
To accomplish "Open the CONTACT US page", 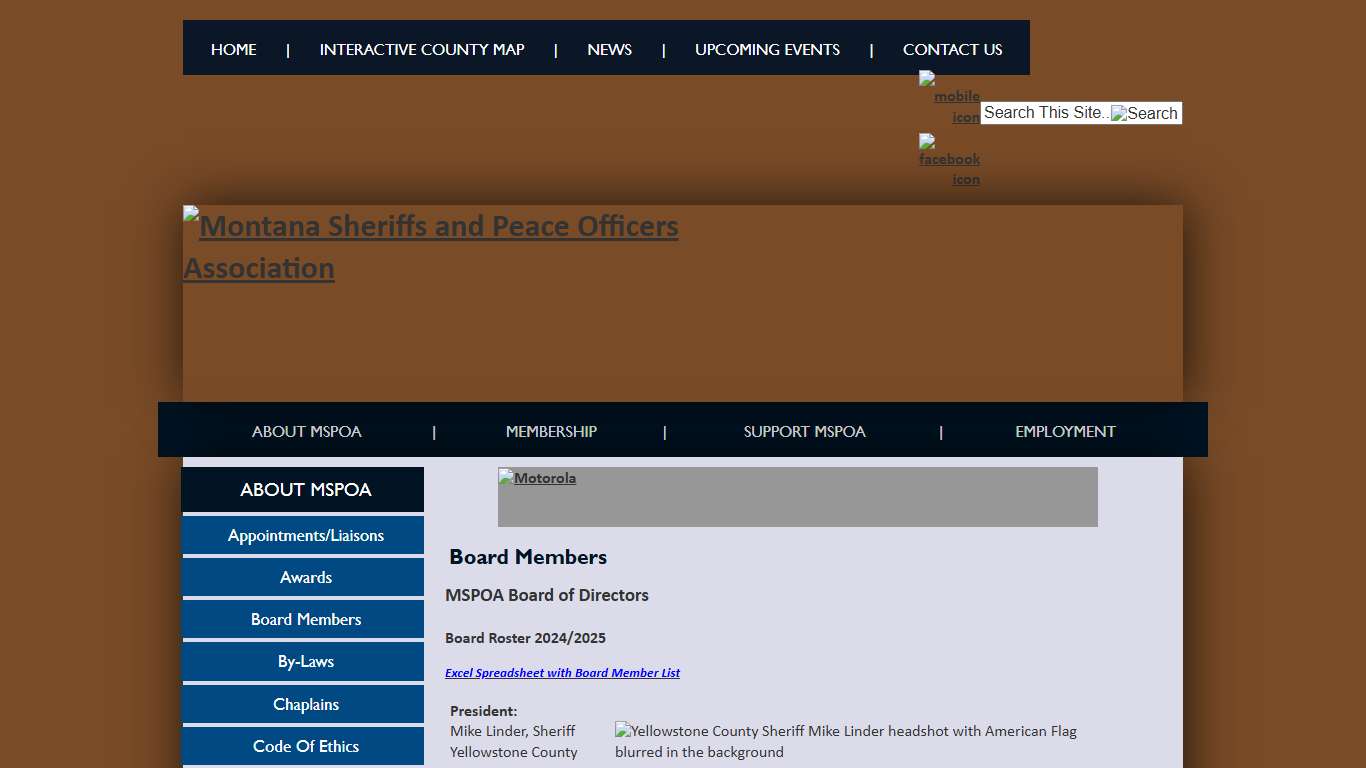I will (952, 49).
